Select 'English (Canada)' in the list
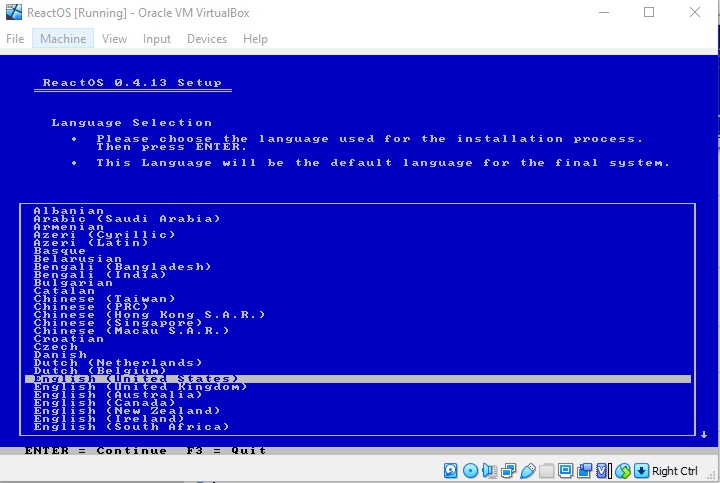 tap(358, 403)
